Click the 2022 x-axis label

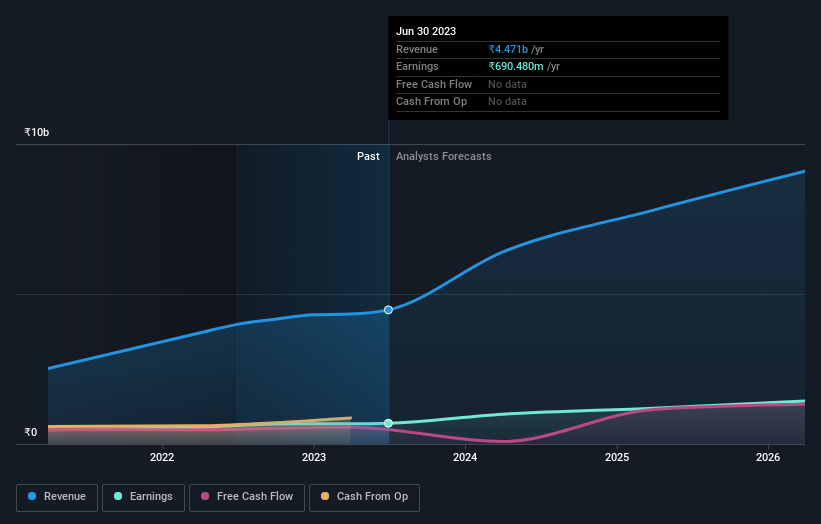(162, 457)
